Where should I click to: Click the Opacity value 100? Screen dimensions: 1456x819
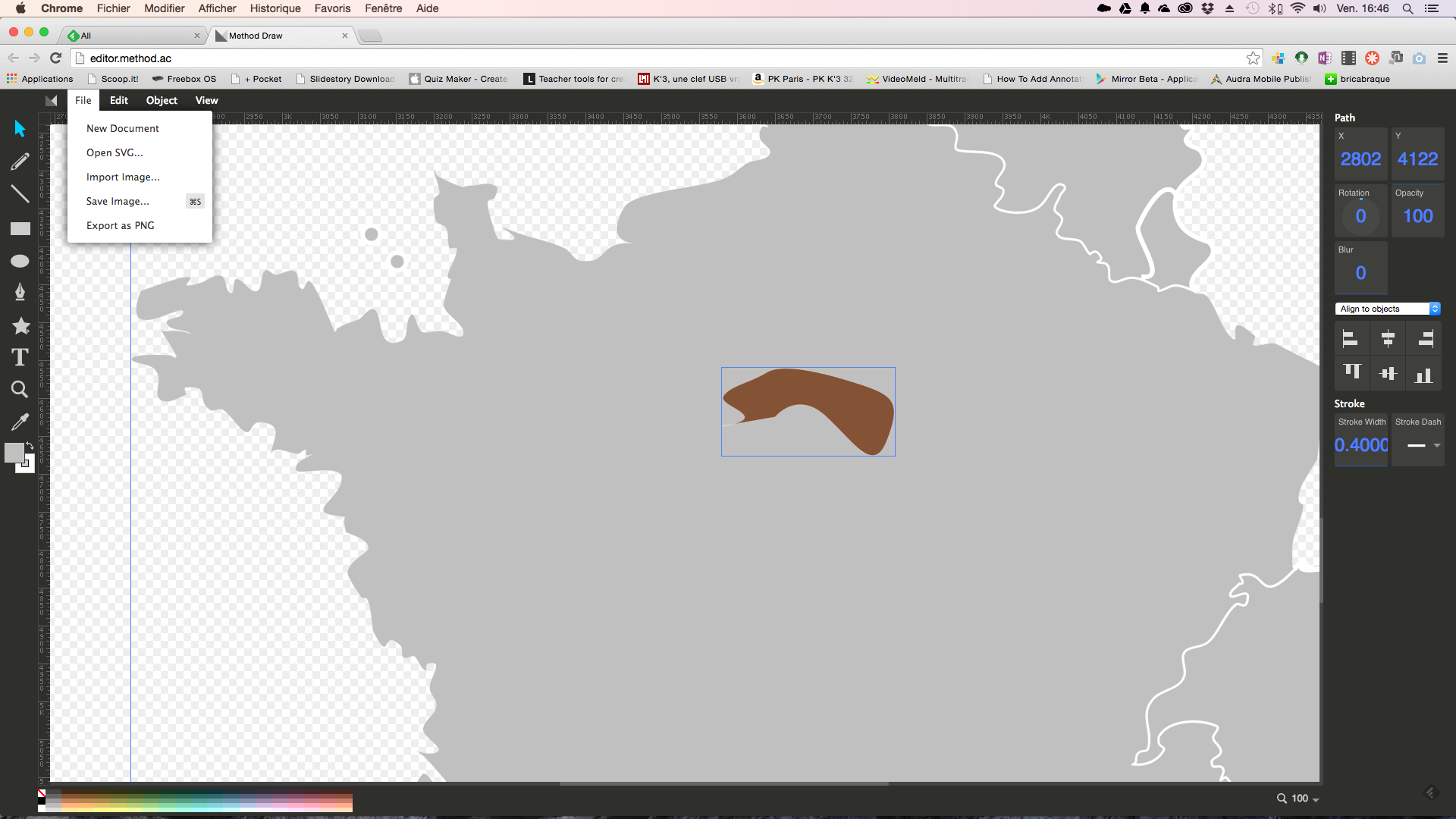[1417, 216]
